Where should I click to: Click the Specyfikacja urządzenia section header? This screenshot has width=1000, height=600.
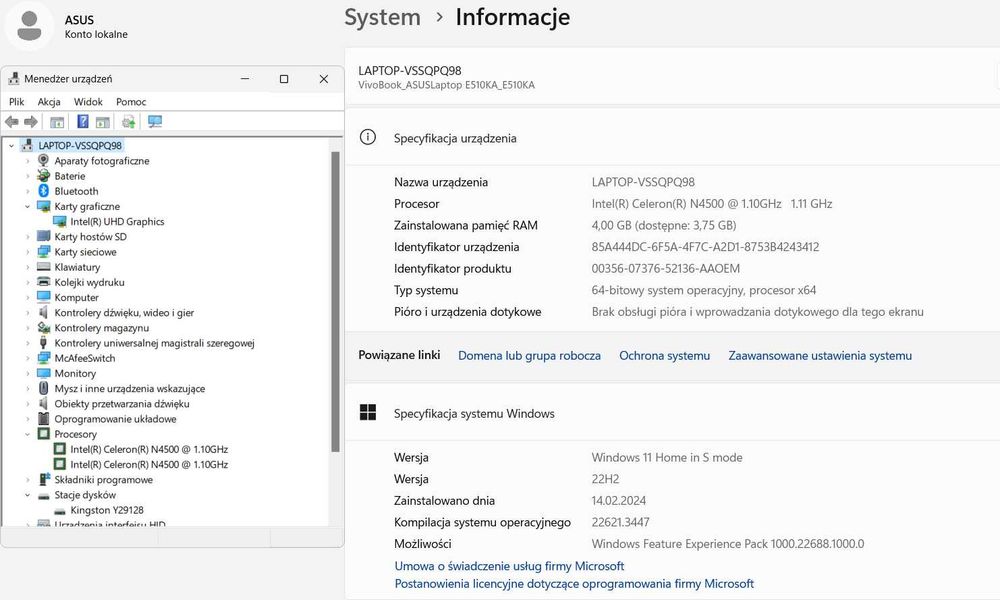coord(455,138)
